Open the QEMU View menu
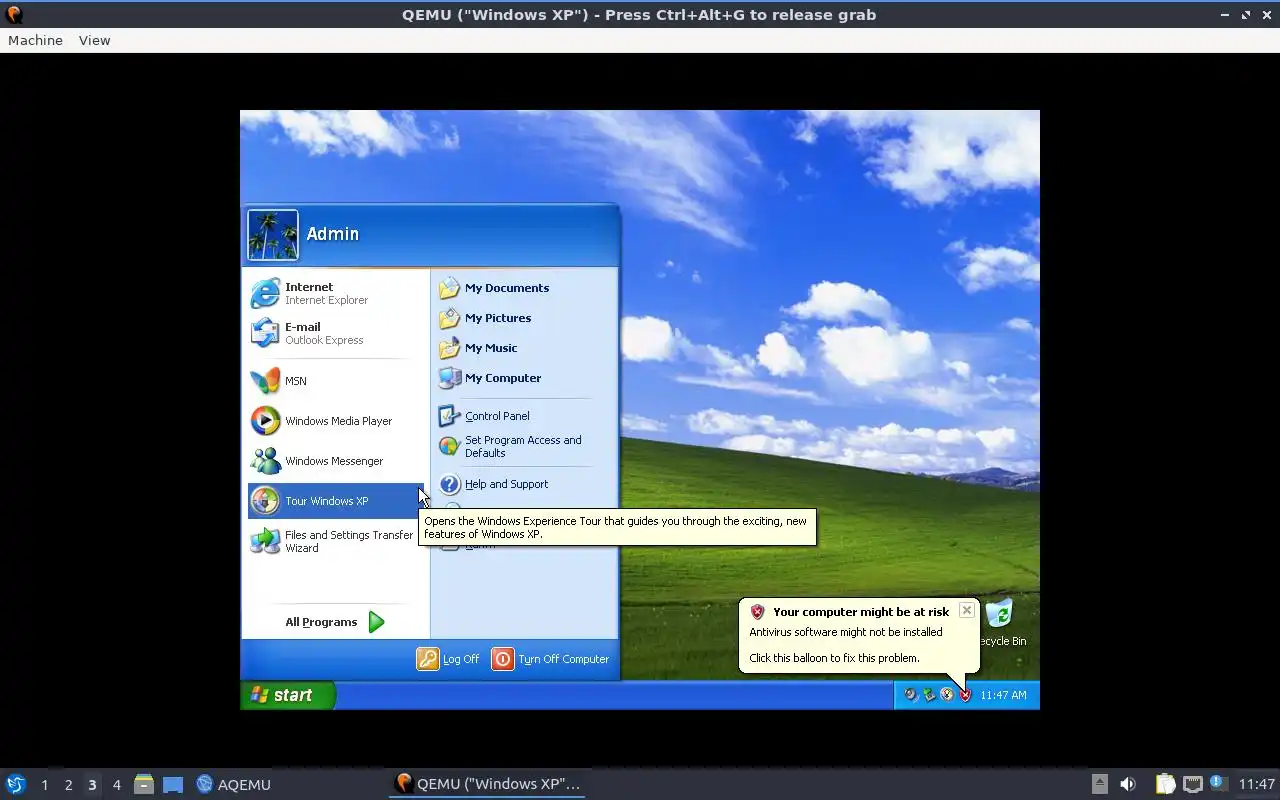 tap(94, 40)
